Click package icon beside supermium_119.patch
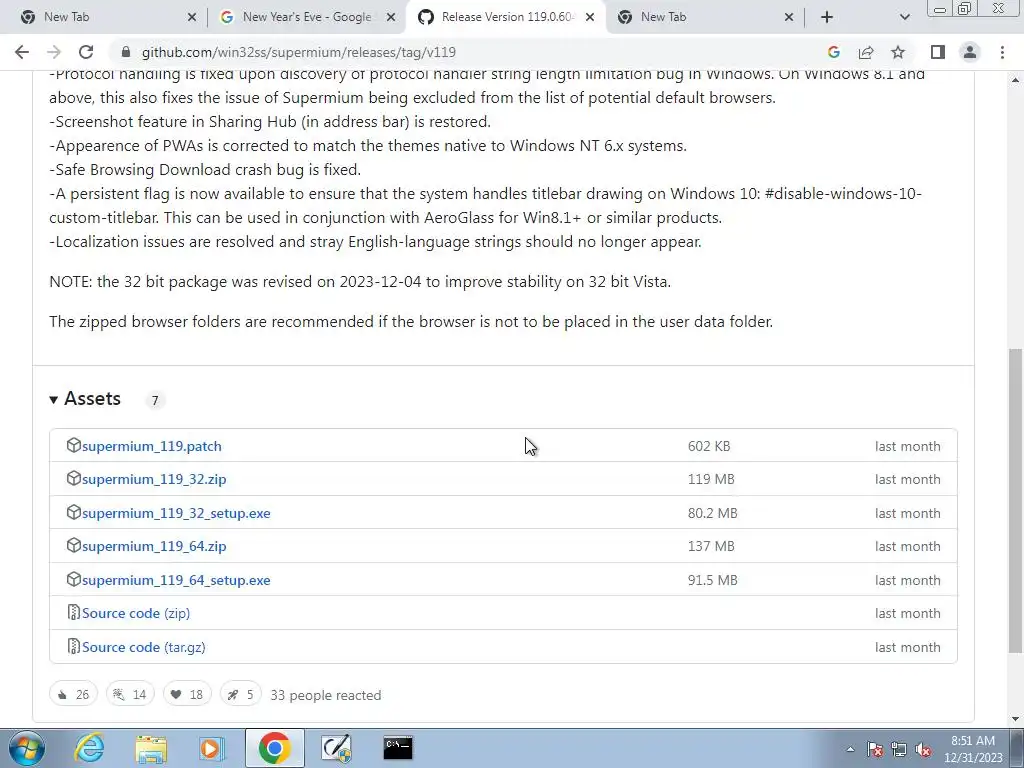Image resolution: width=1024 pixels, height=768 pixels. 74,445
